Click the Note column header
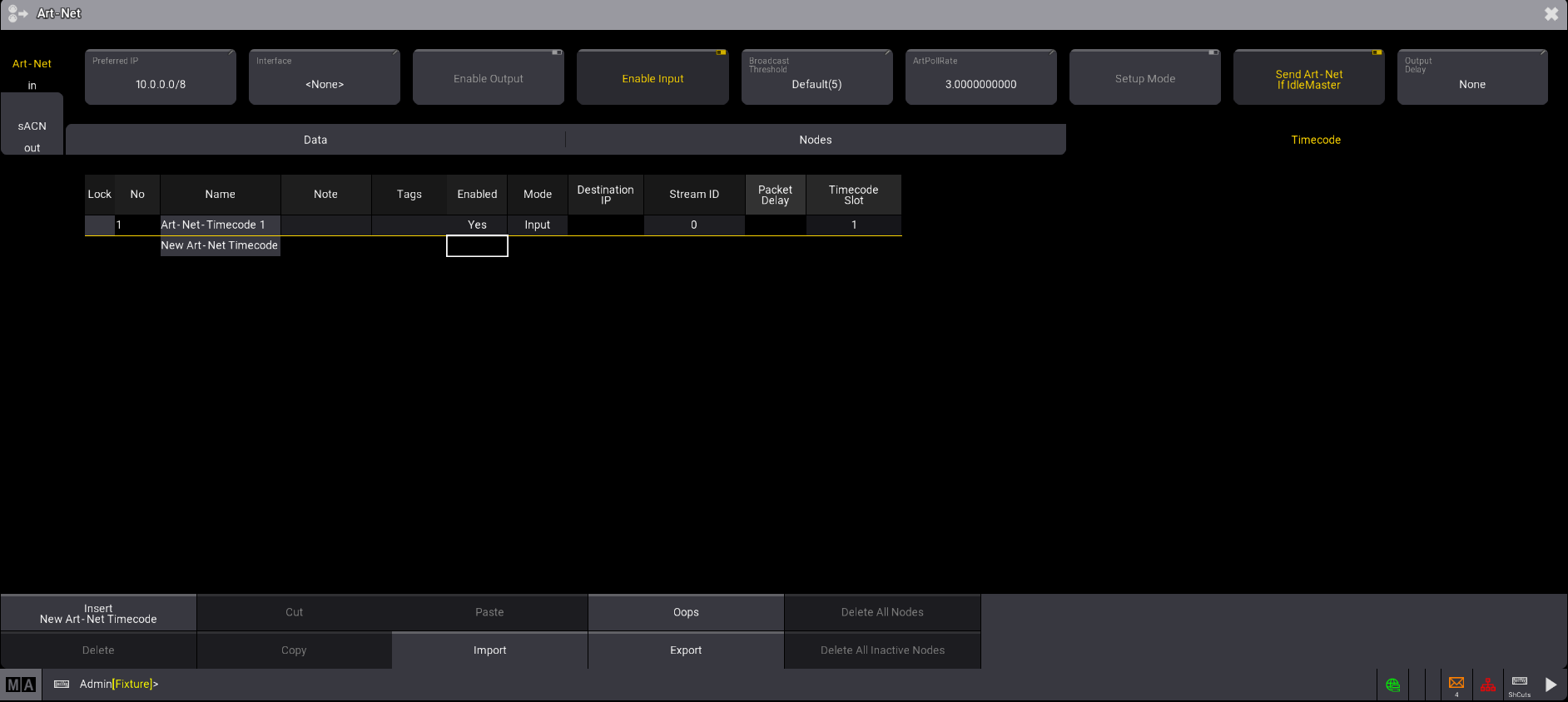Image resolution: width=1568 pixels, height=702 pixels. tap(325, 195)
